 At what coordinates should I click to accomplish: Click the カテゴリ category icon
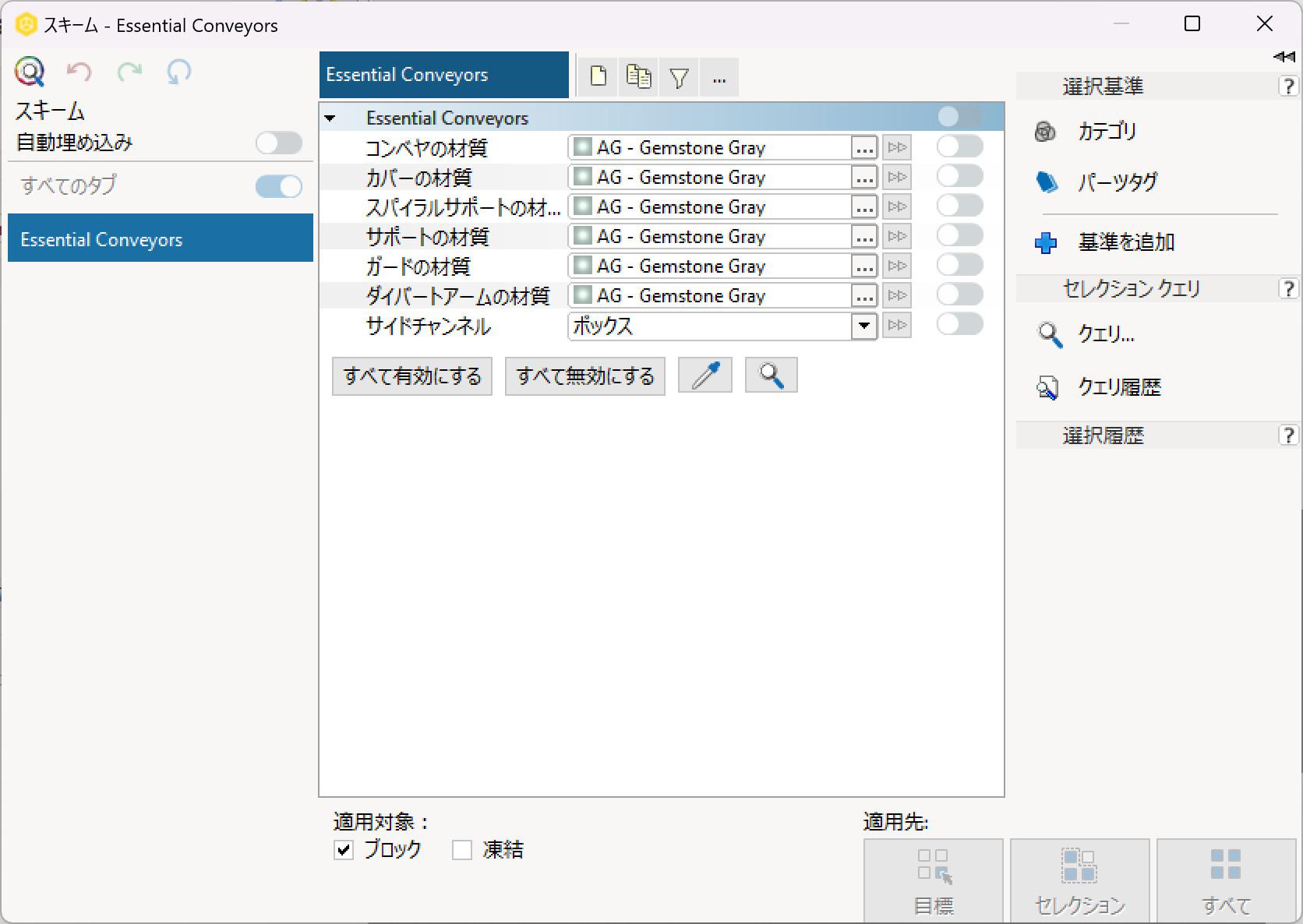[1046, 132]
